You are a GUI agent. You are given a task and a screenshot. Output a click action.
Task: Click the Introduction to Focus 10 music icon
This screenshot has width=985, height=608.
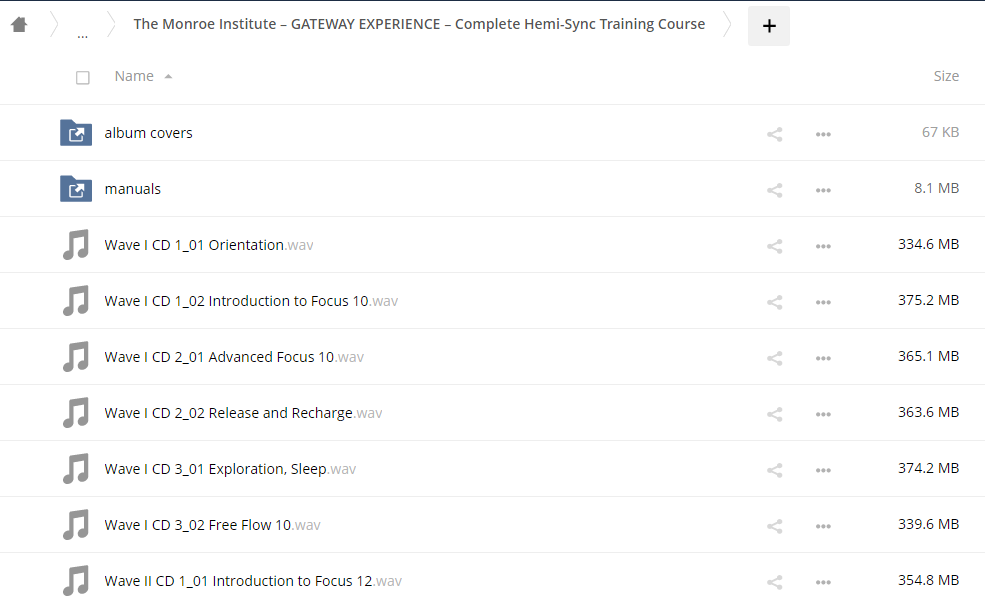click(76, 300)
